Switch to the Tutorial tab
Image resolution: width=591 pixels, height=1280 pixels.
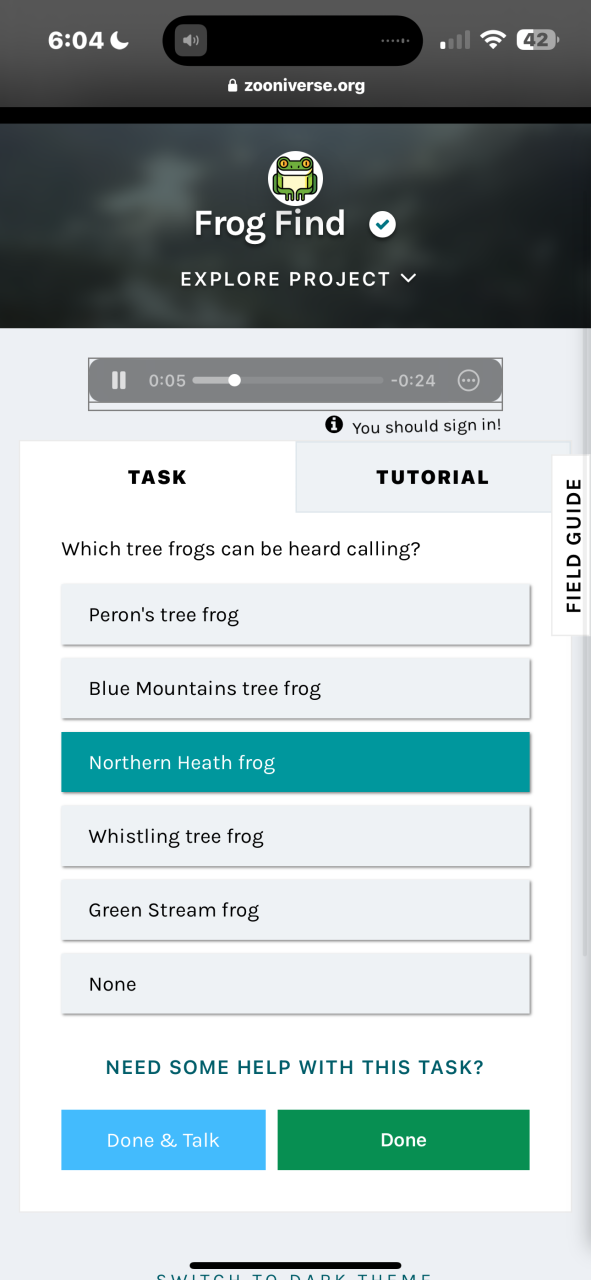tap(432, 477)
